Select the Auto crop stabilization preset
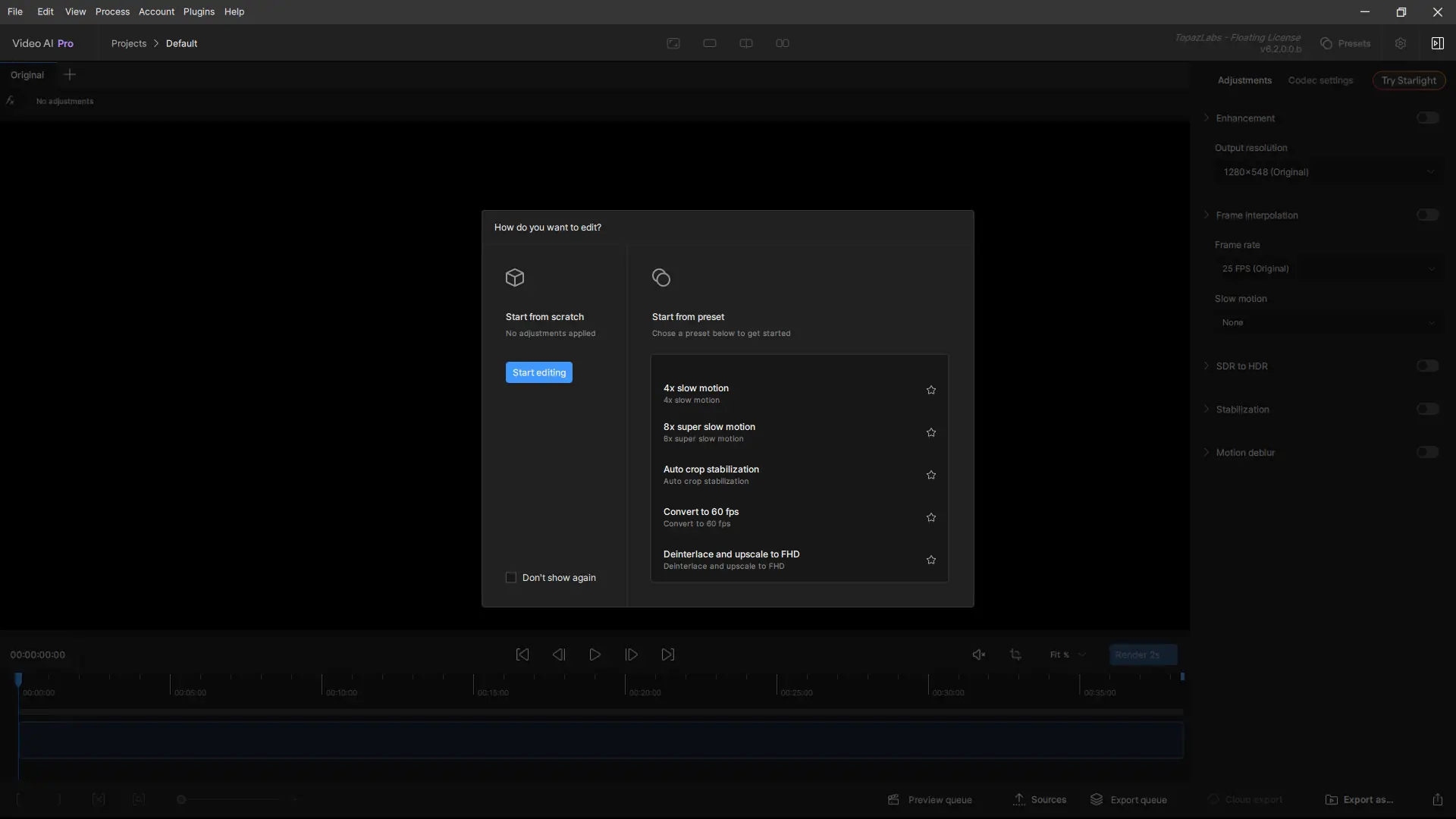 [x=711, y=474]
